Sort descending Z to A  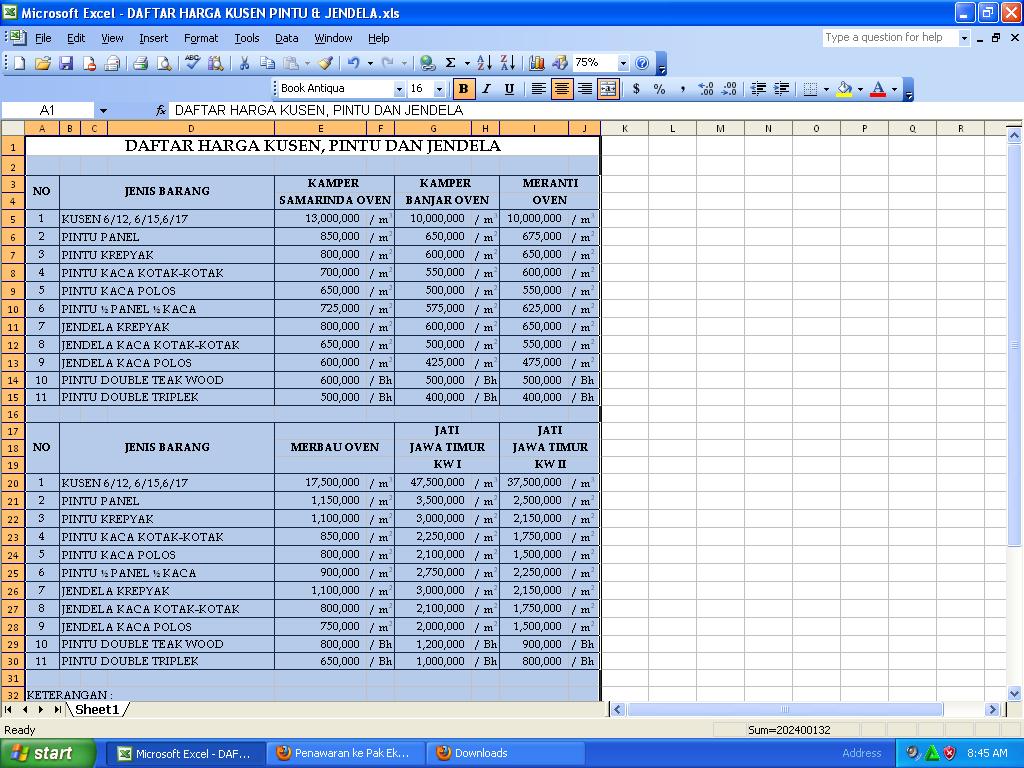[507, 63]
